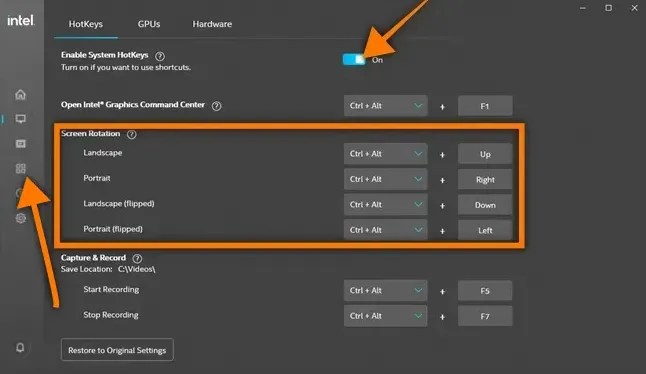
Task: Open notifications bell icon
Action: 20,348
